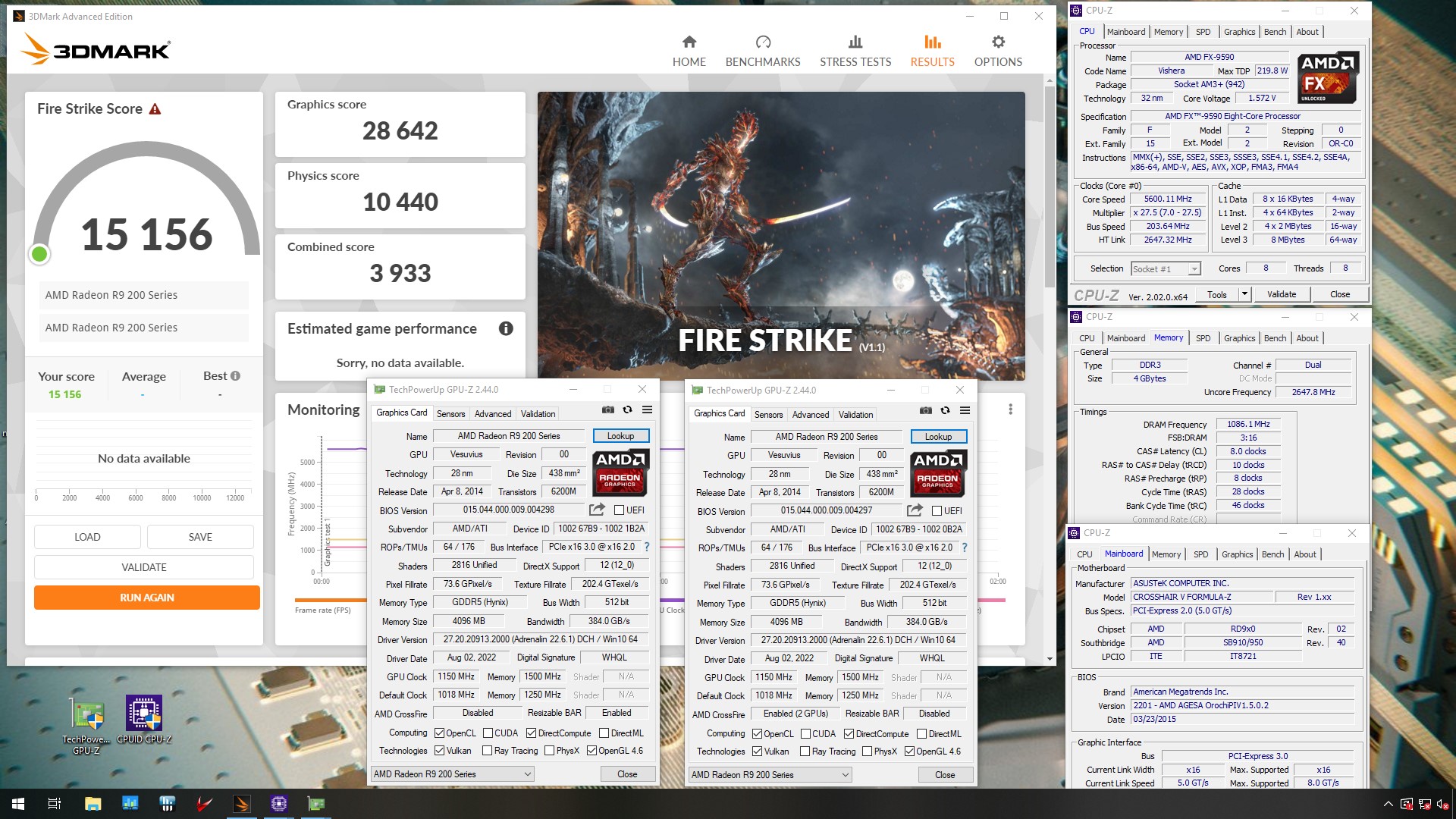
Task: Toggle OpenCL checkbox in left GPU-Z
Action: 439,733
